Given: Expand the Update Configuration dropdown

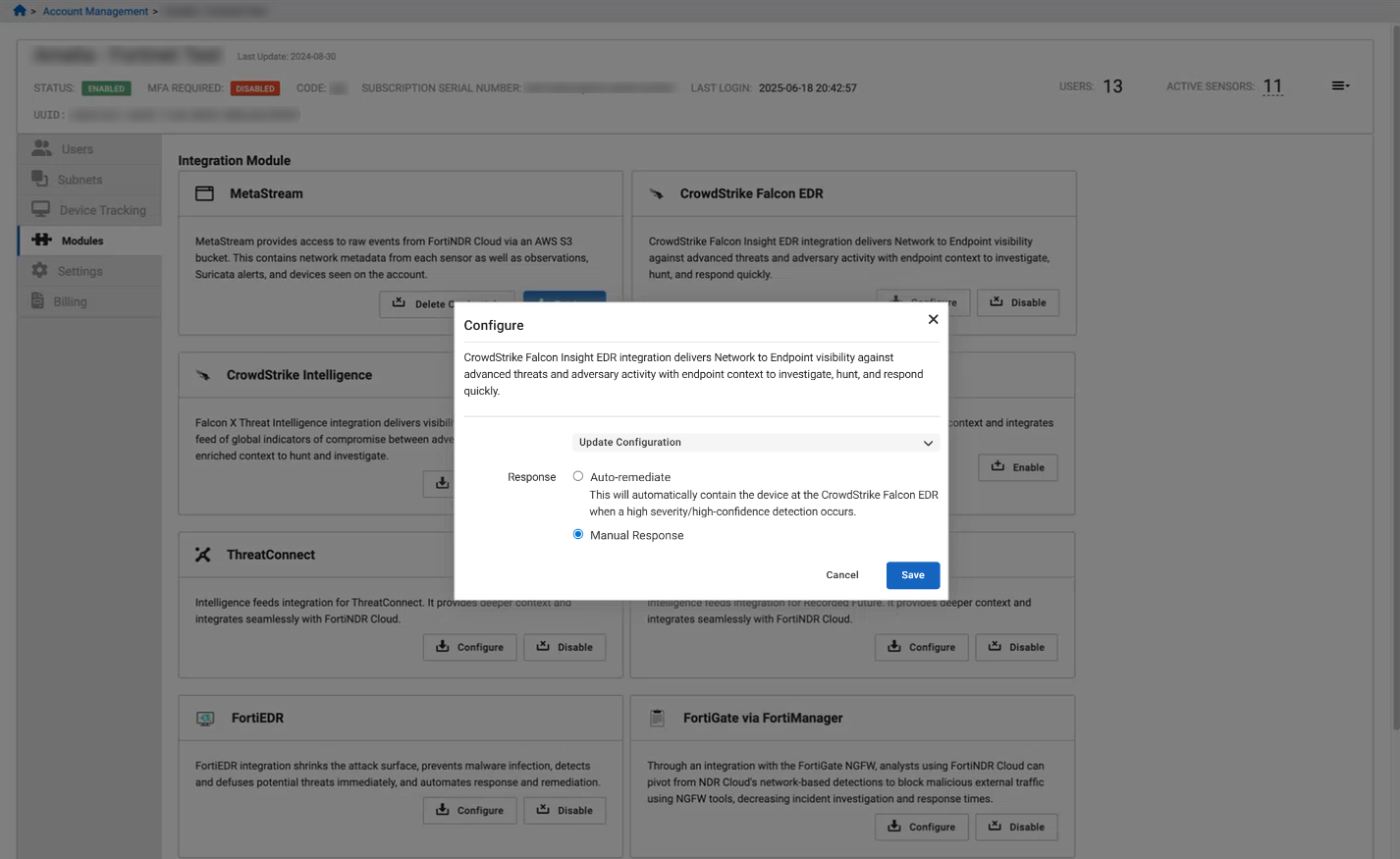Looking at the screenshot, I should (755, 443).
